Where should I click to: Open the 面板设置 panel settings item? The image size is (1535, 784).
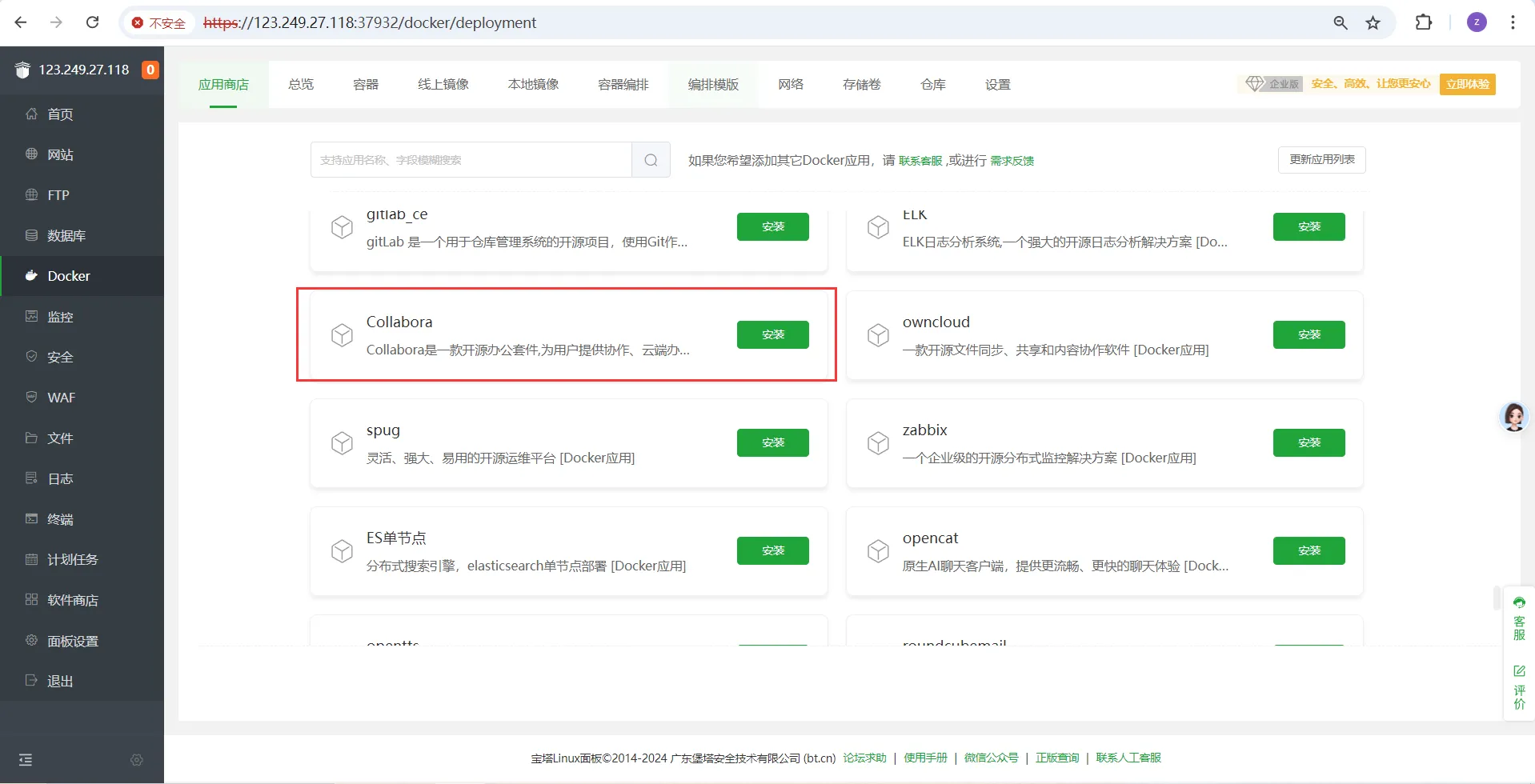(x=82, y=641)
